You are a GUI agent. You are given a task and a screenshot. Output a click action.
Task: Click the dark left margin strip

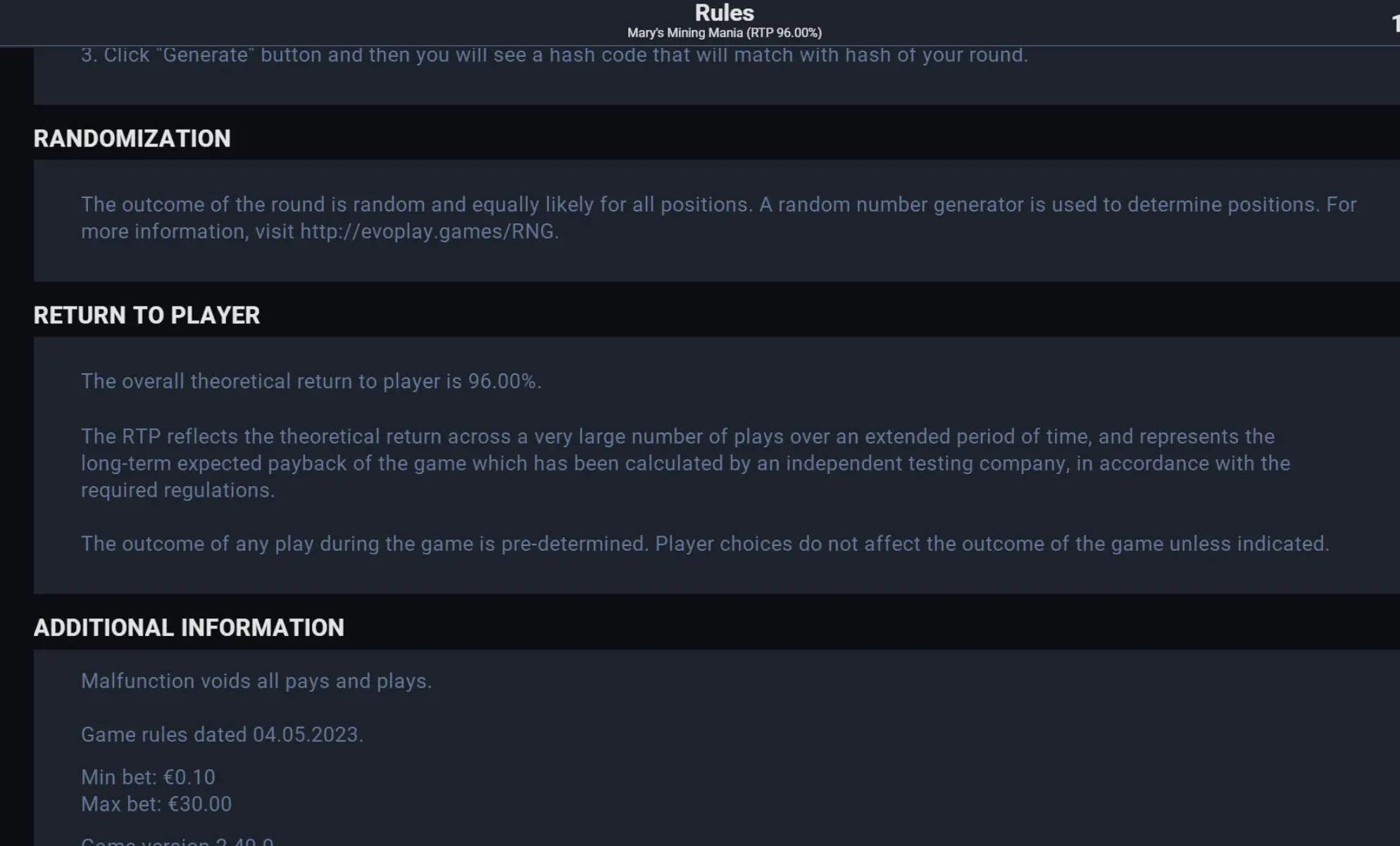pyautogui.click(x=16, y=447)
